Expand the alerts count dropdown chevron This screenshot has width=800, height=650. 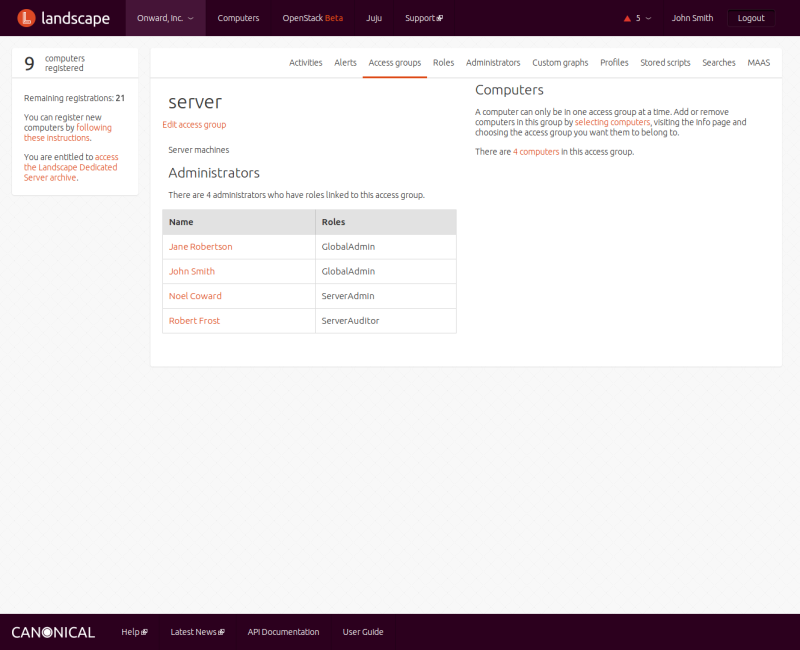(x=648, y=18)
